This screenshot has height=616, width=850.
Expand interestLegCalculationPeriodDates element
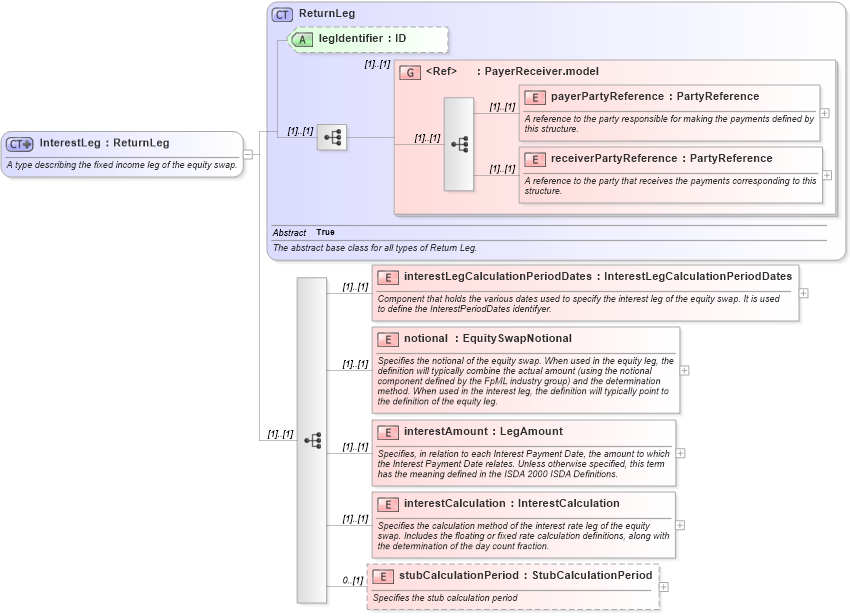coord(804,293)
